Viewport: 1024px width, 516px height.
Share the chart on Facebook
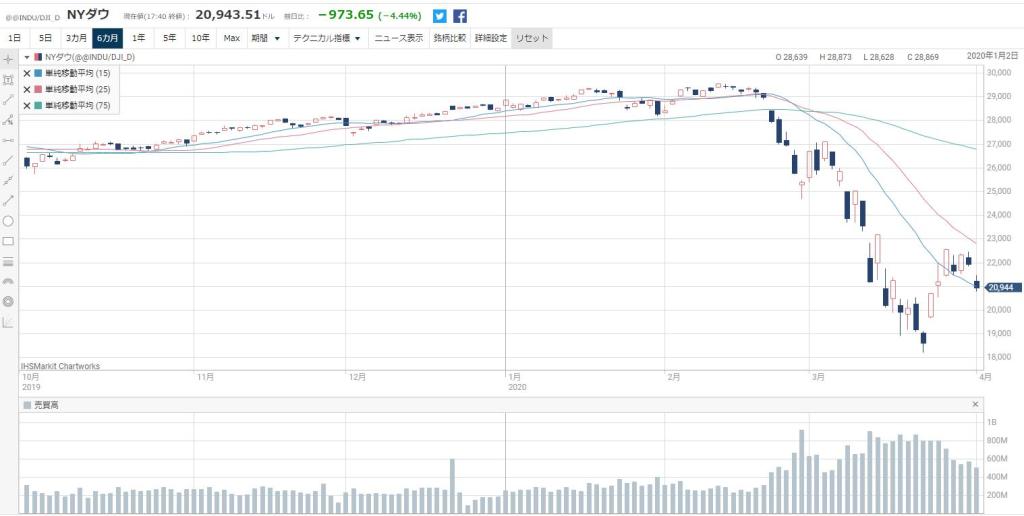(460, 16)
